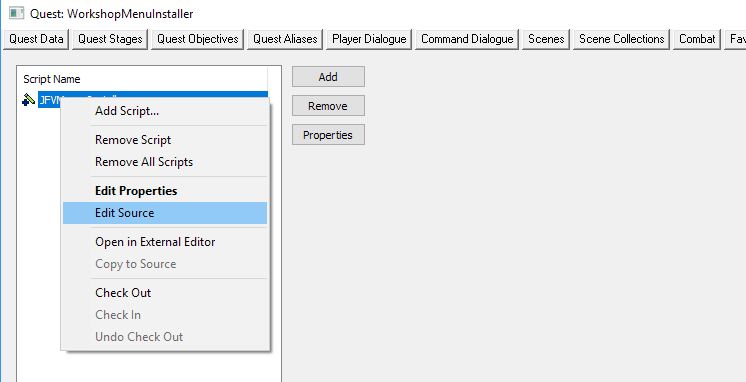Switch to the Combat tab
This screenshot has height=382, width=746.
(697, 39)
